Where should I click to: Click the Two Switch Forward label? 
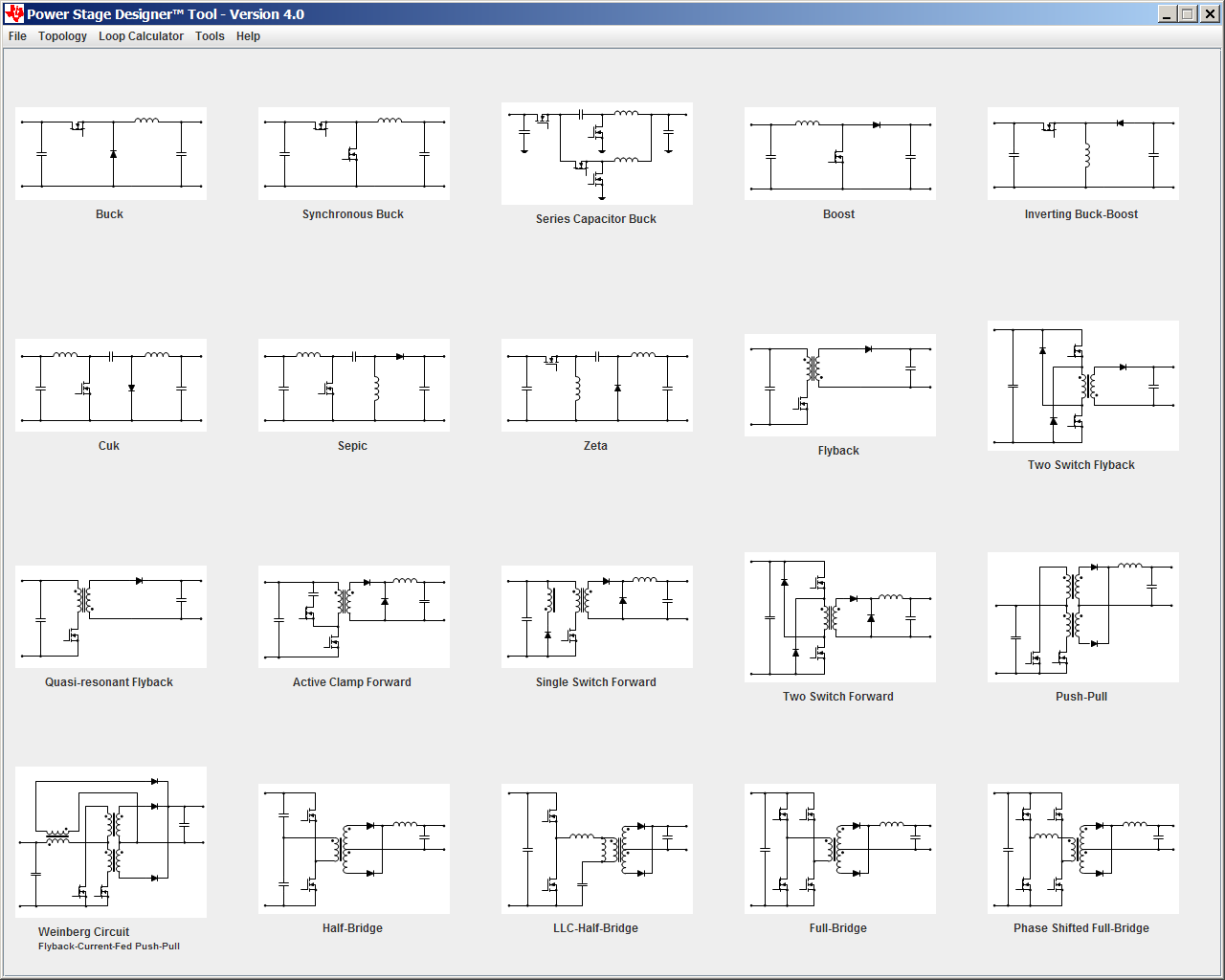coord(838,697)
